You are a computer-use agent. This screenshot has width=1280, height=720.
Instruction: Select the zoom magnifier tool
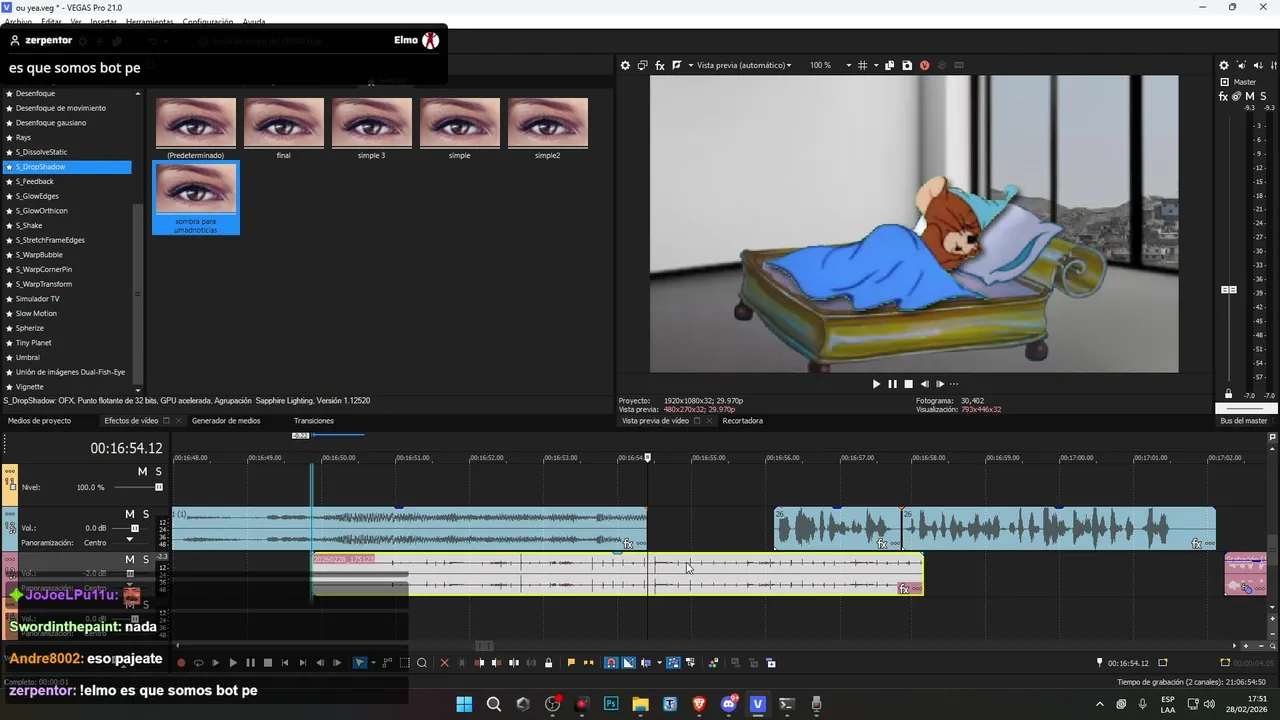422,663
